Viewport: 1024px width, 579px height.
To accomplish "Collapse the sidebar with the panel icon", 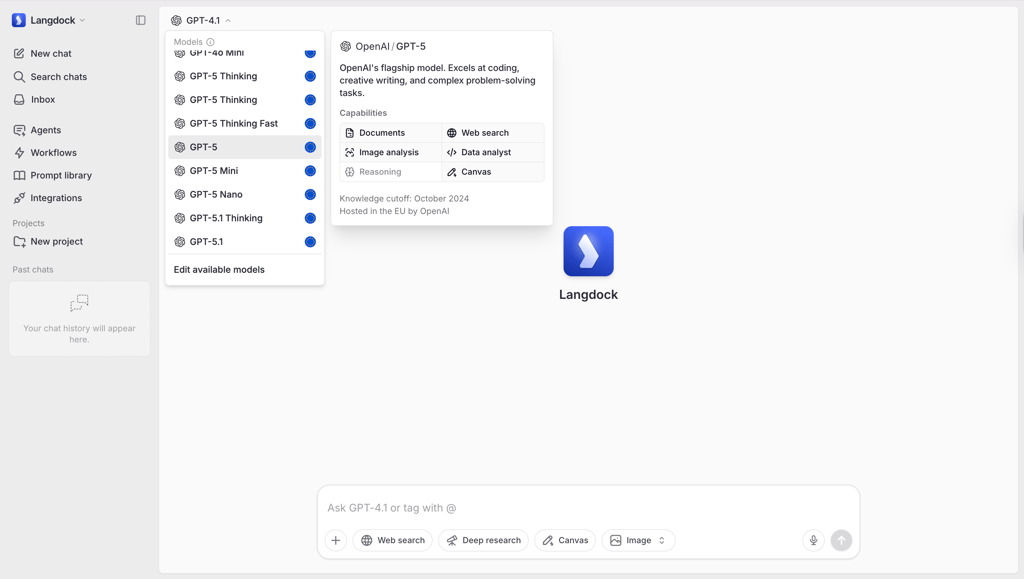I will (x=140, y=20).
